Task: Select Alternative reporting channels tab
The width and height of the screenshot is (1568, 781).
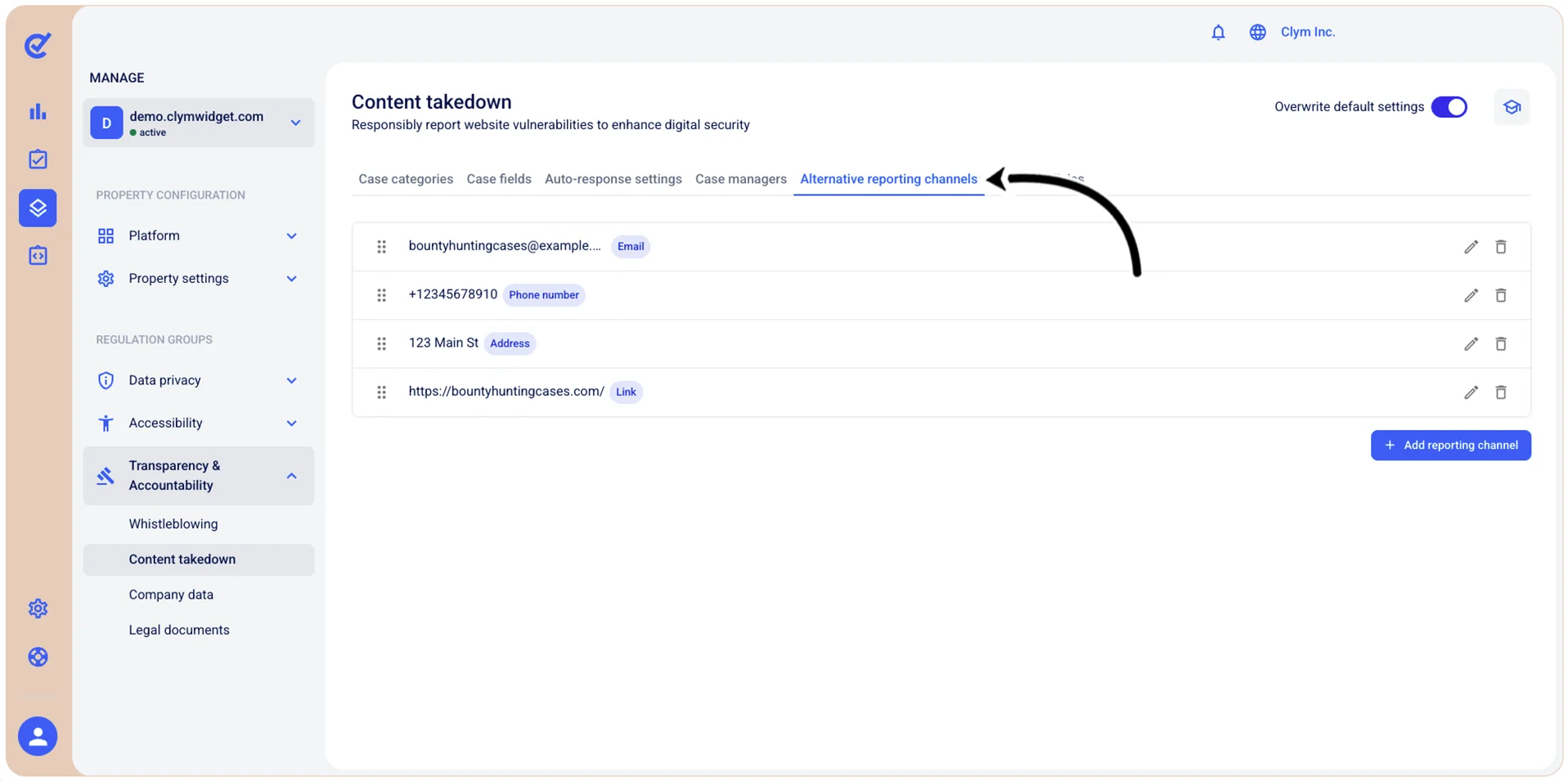Action: (888, 179)
